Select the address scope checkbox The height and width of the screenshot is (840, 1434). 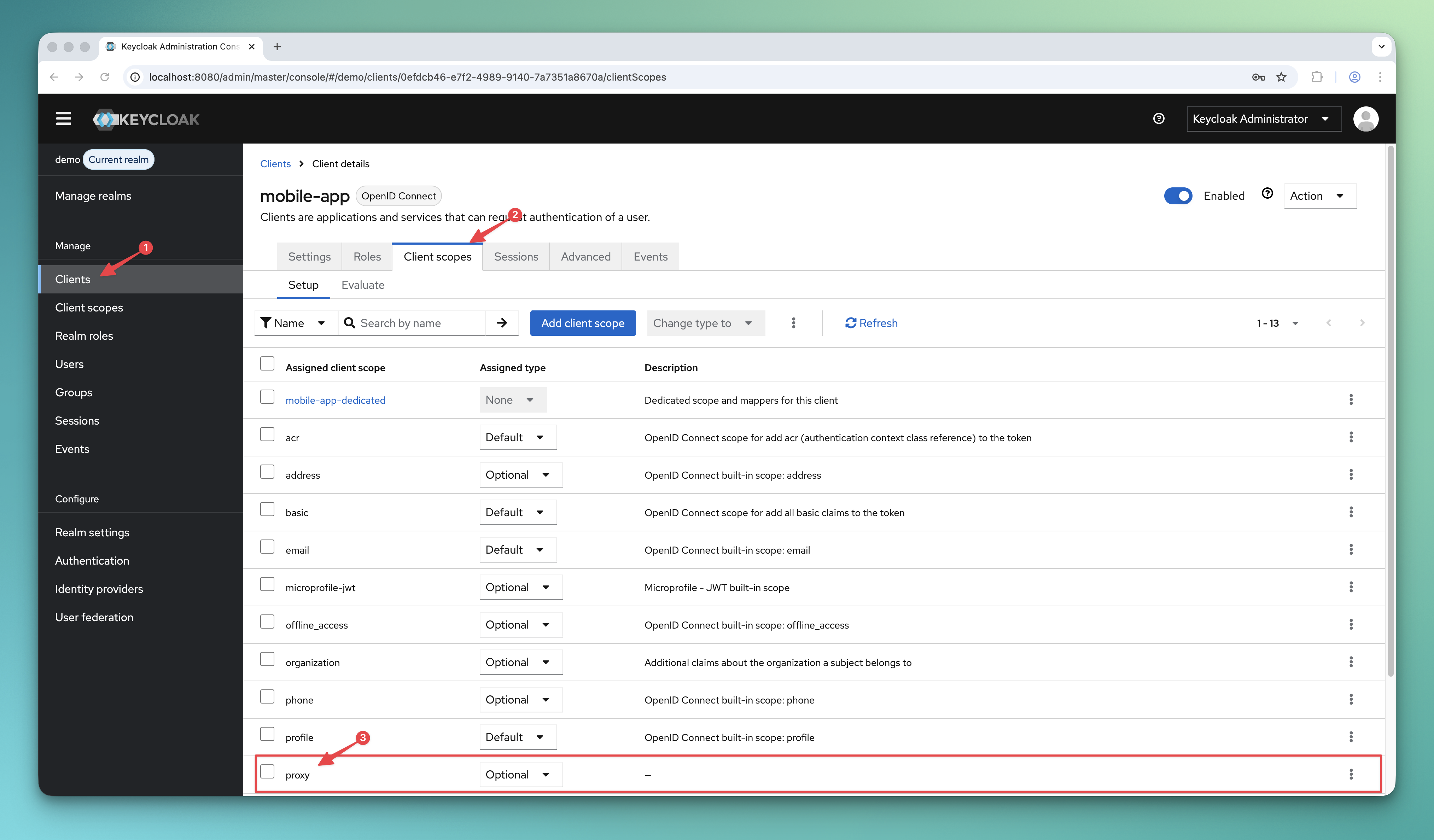pyautogui.click(x=267, y=472)
